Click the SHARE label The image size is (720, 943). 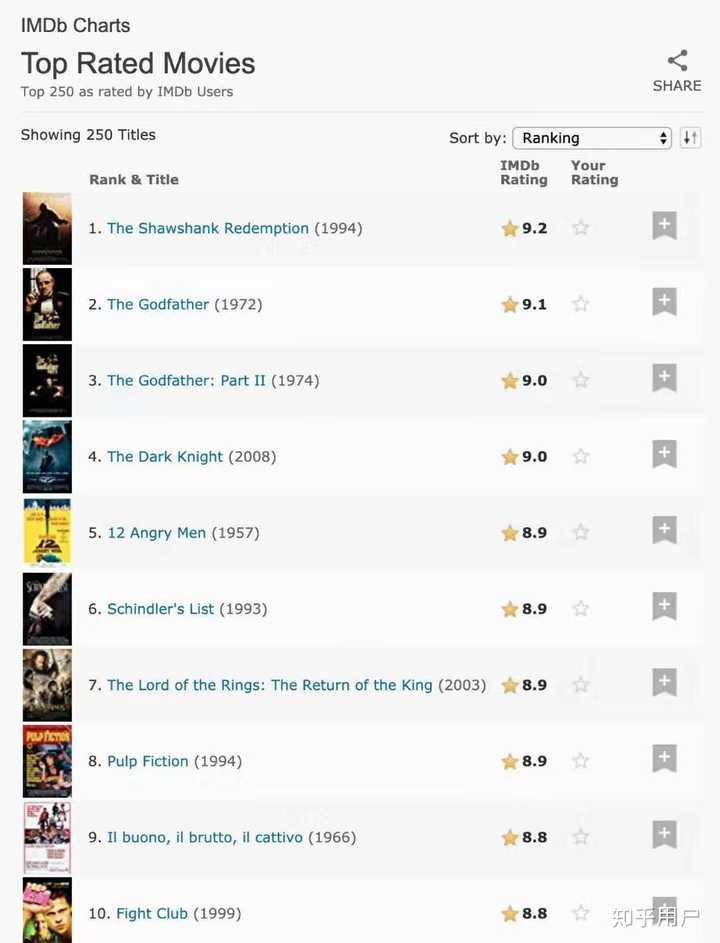click(677, 86)
